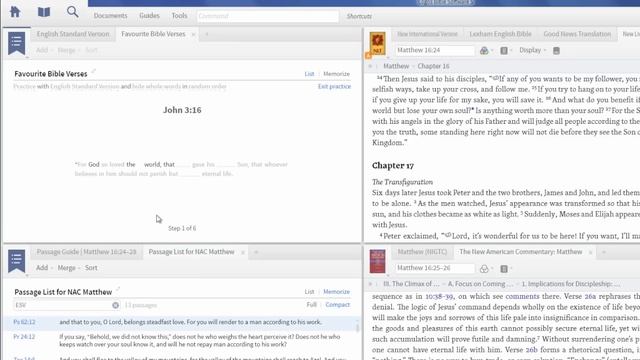Switch Favourite Bible Verses to List view
The height and width of the screenshot is (360, 640).
(x=309, y=74)
